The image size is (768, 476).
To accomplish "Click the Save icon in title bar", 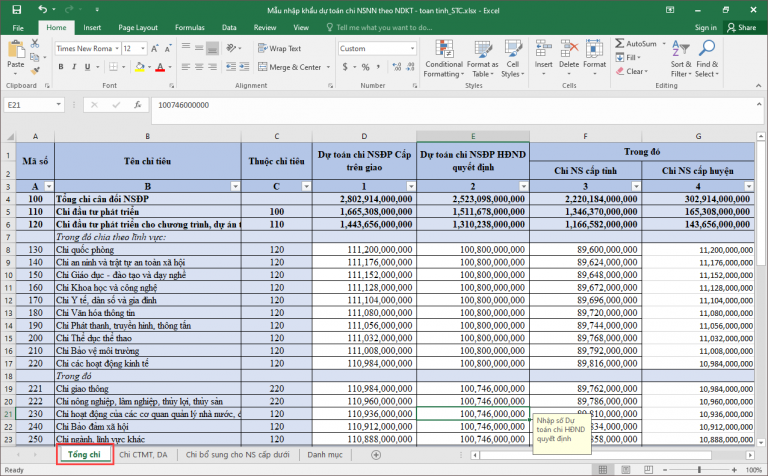I will pyautogui.click(x=17, y=10).
